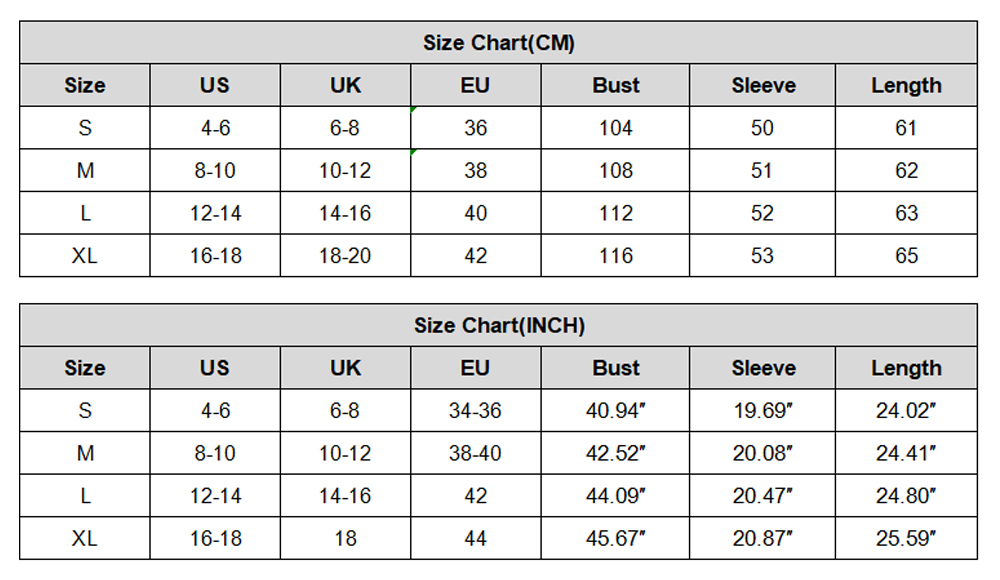Select the 20.87″ sleeve measurement cell

pyautogui.click(x=762, y=539)
